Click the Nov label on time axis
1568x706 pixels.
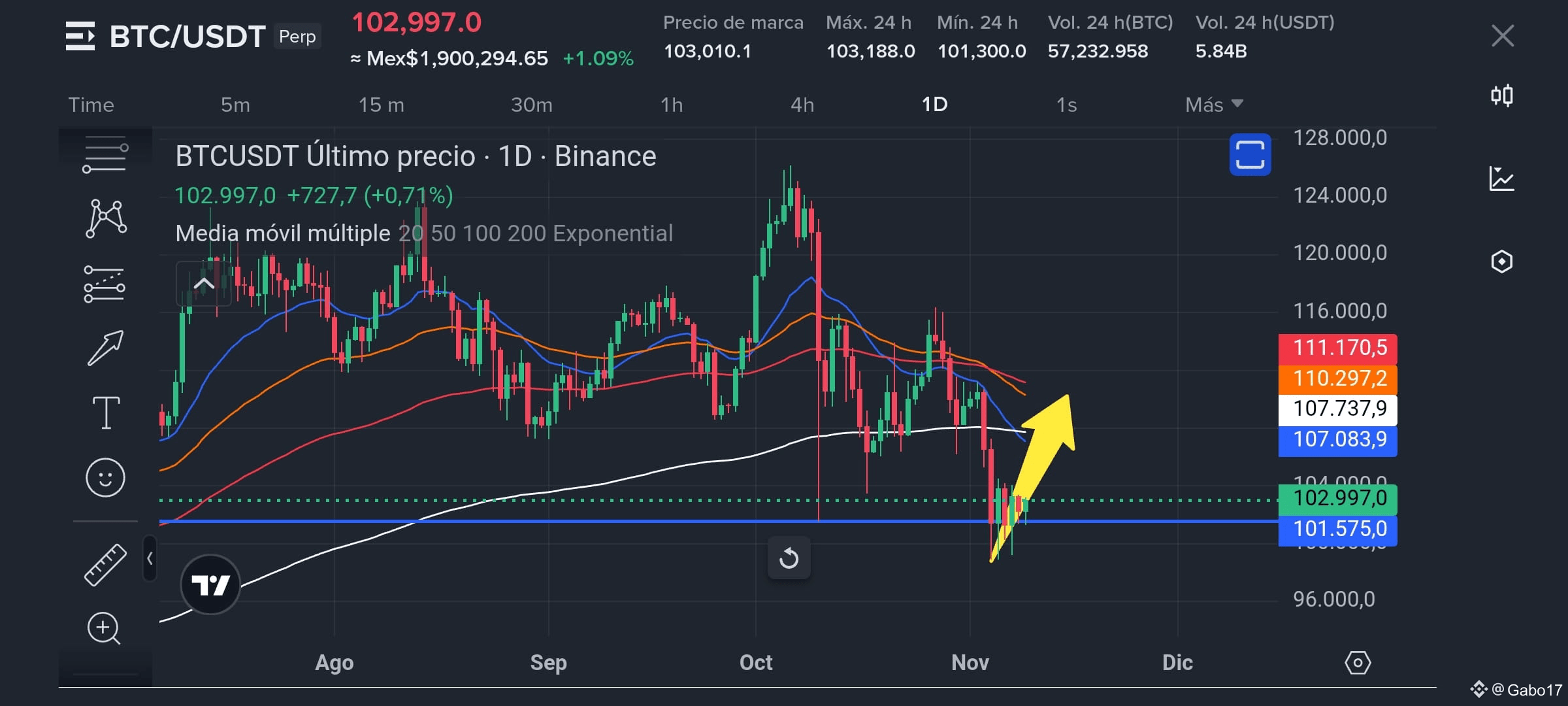[x=970, y=663]
